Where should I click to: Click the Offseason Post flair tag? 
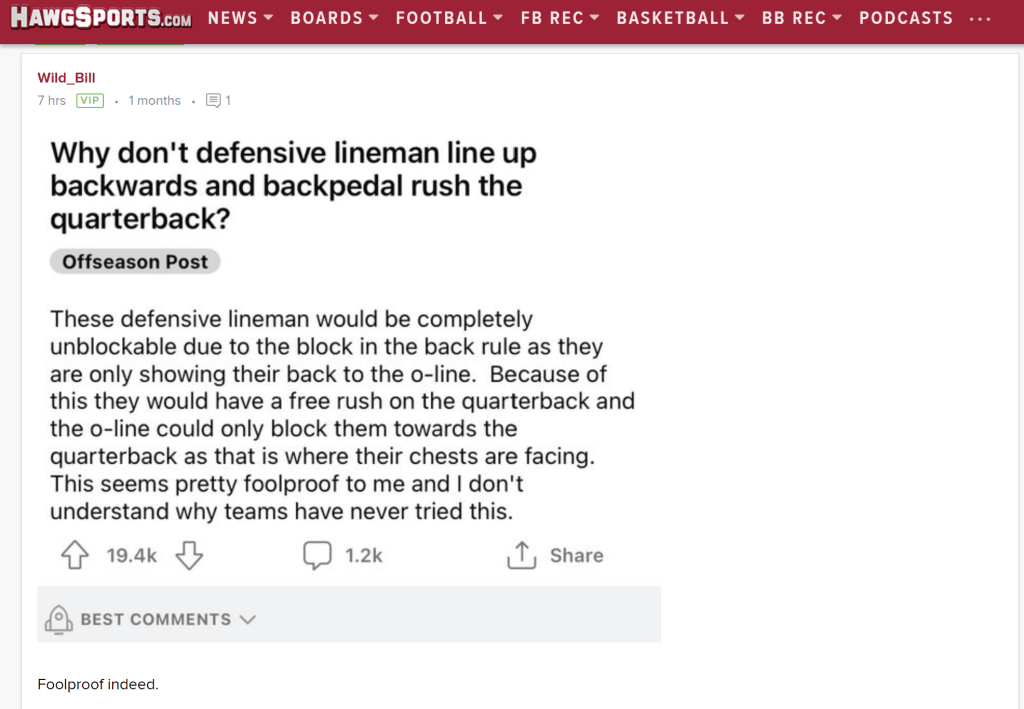pyautogui.click(x=135, y=262)
